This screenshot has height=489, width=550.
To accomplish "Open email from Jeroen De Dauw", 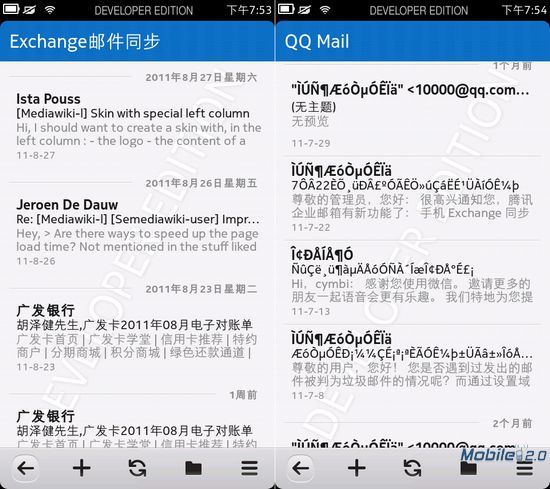I will click(137, 232).
